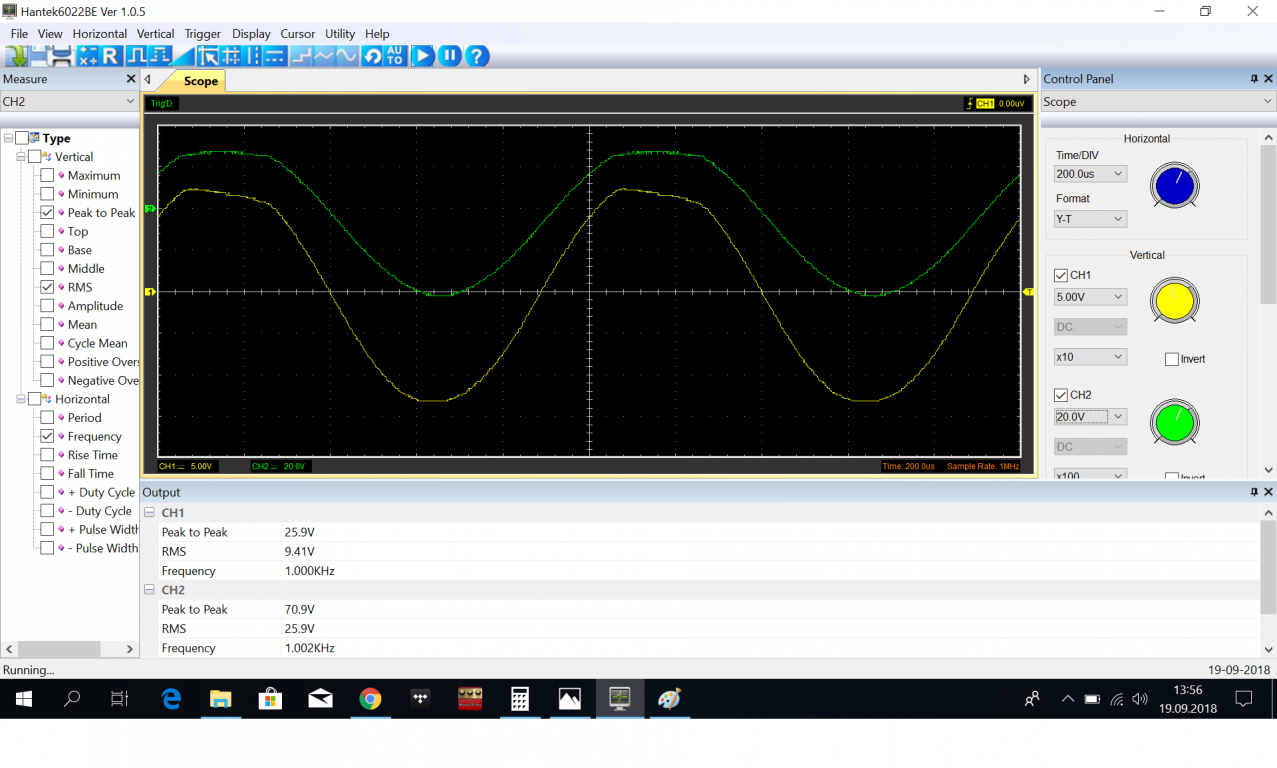
Task: Select the cross cursor icon
Action: [231, 56]
